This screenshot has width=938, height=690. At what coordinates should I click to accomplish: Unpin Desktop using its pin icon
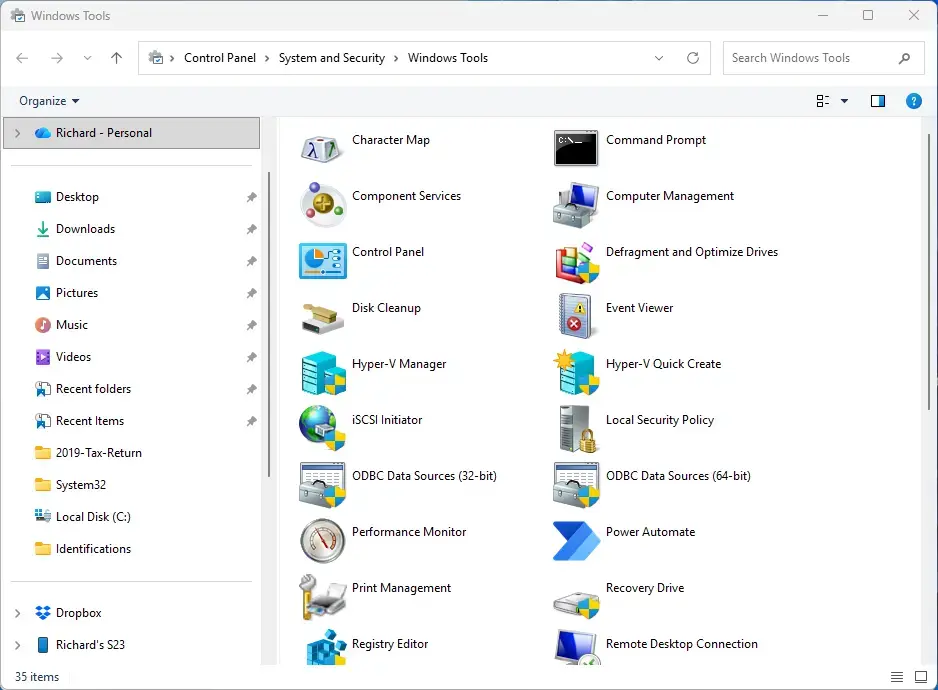coord(251,197)
